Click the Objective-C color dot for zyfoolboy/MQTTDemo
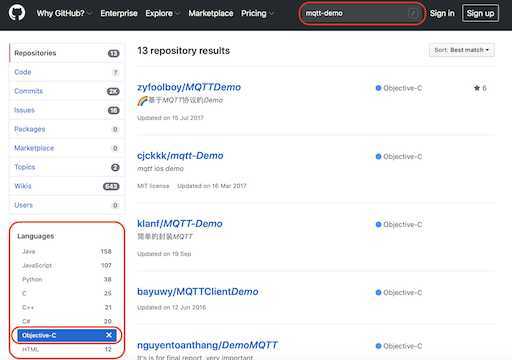 click(x=378, y=88)
